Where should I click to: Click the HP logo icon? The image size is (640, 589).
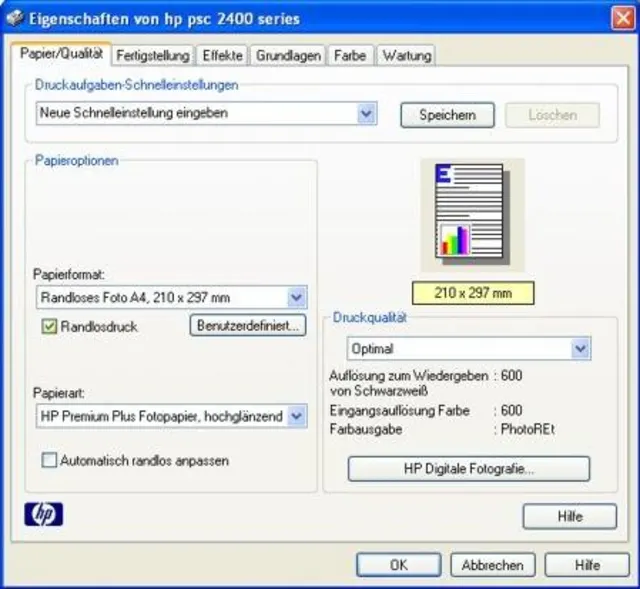pyautogui.click(x=43, y=514)
